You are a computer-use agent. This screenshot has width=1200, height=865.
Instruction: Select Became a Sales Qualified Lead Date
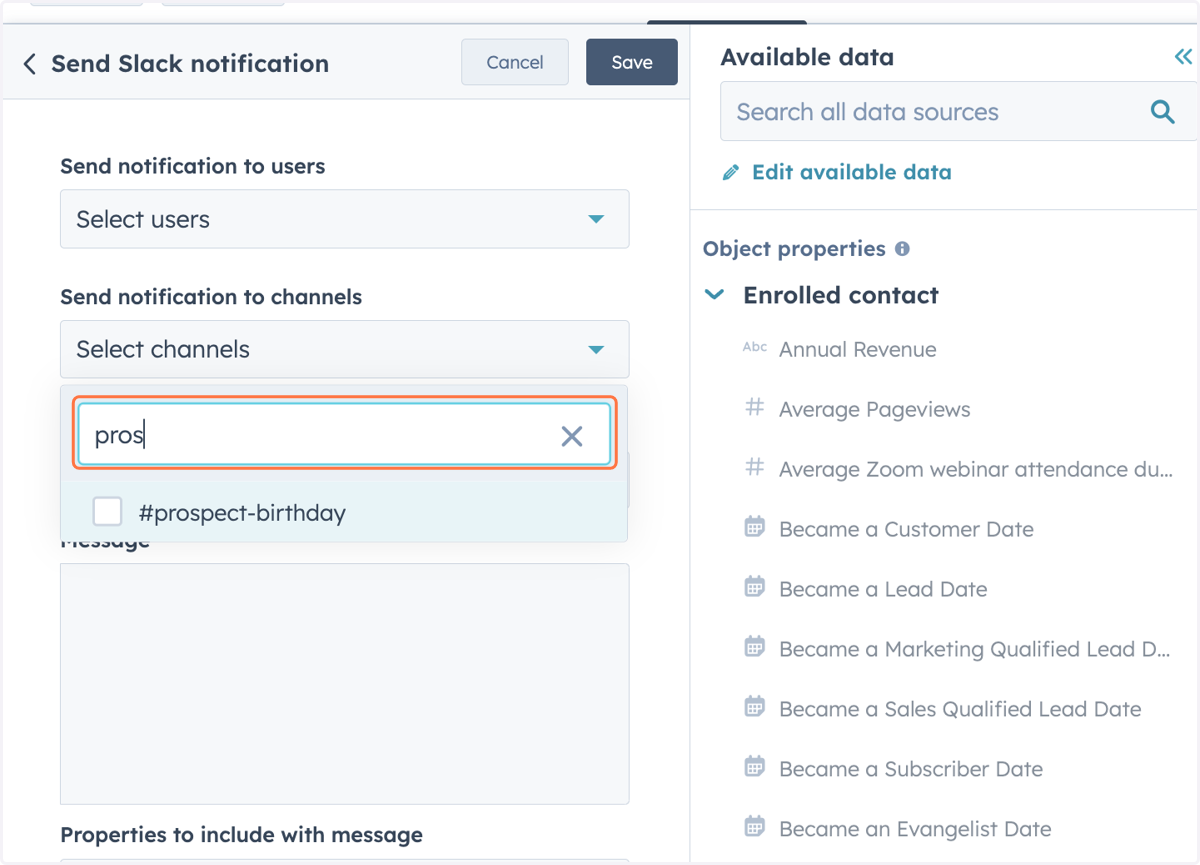pos(960,710)
